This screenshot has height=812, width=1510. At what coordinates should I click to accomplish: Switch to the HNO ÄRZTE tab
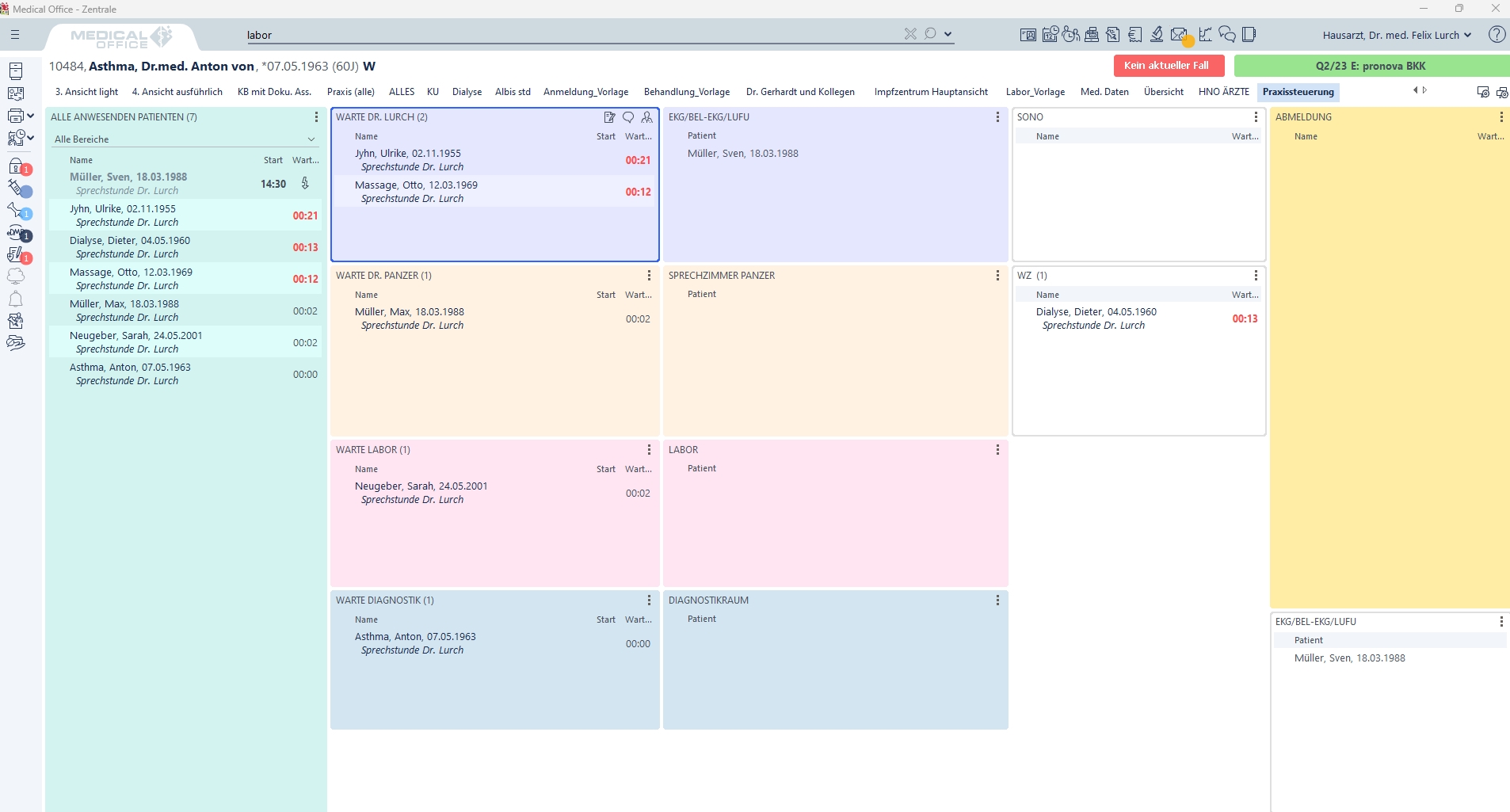pyautogui.click(x=1223, y=92)
